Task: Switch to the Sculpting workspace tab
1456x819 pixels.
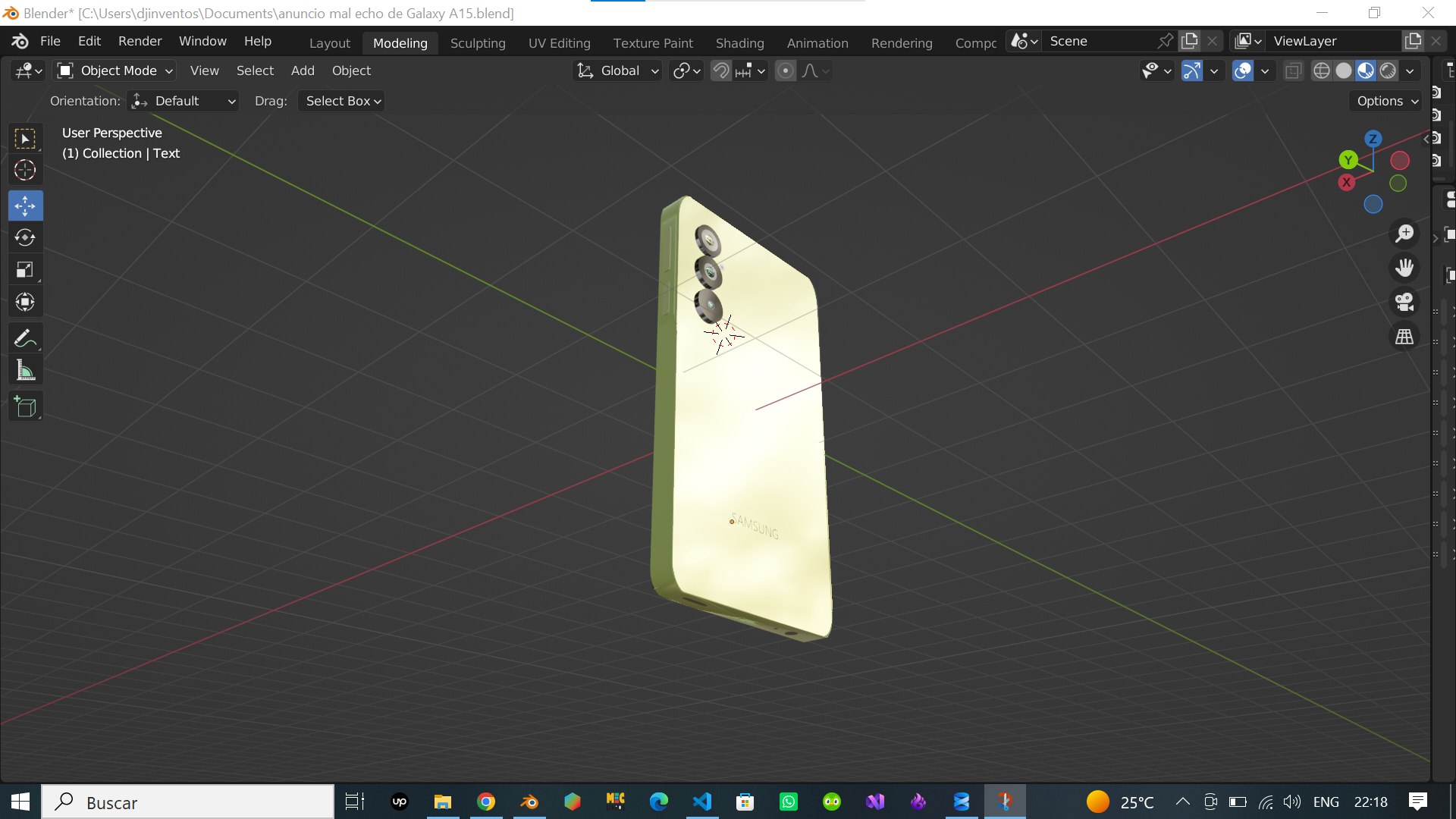Action: [478, 43]
